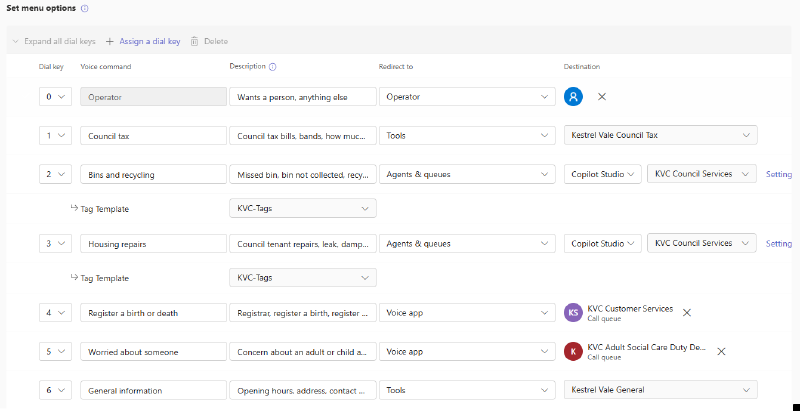
Task: Click the Delete button in toolbar
Action: click(x=209, y=41)
